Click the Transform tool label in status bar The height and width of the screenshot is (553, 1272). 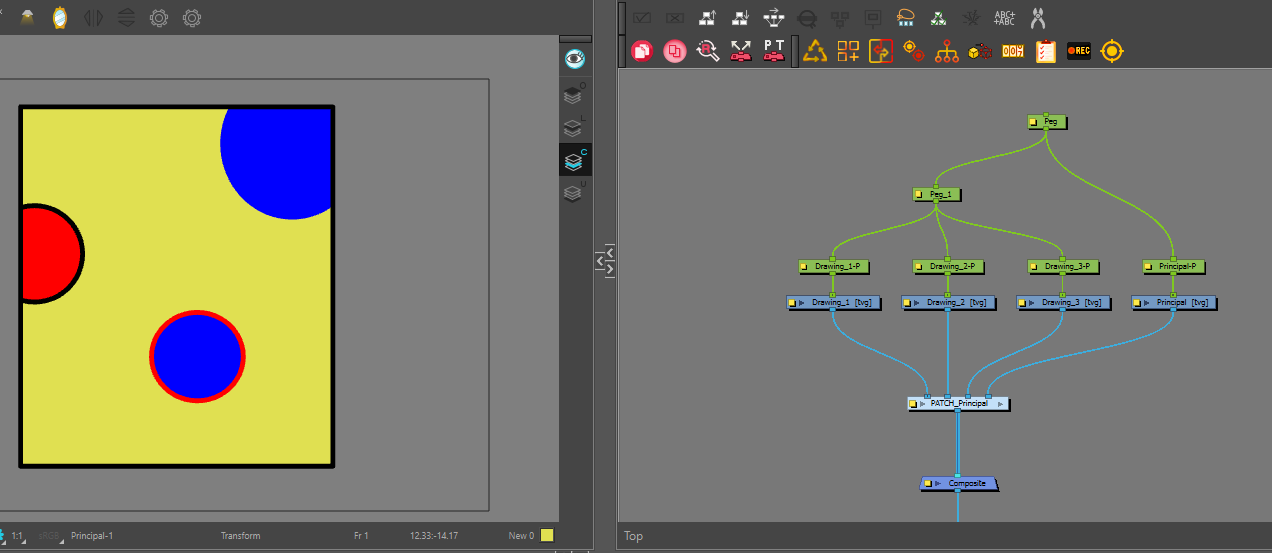240,536
